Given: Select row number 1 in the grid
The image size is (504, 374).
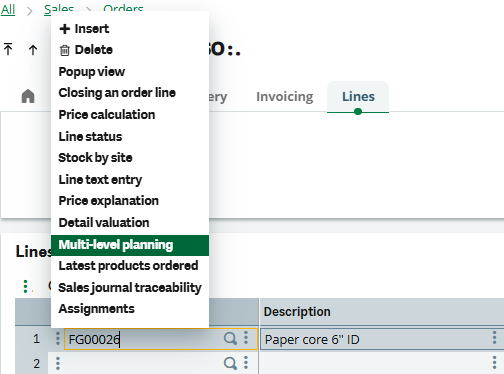Looking at the screenshot, I should coord(36,339).
